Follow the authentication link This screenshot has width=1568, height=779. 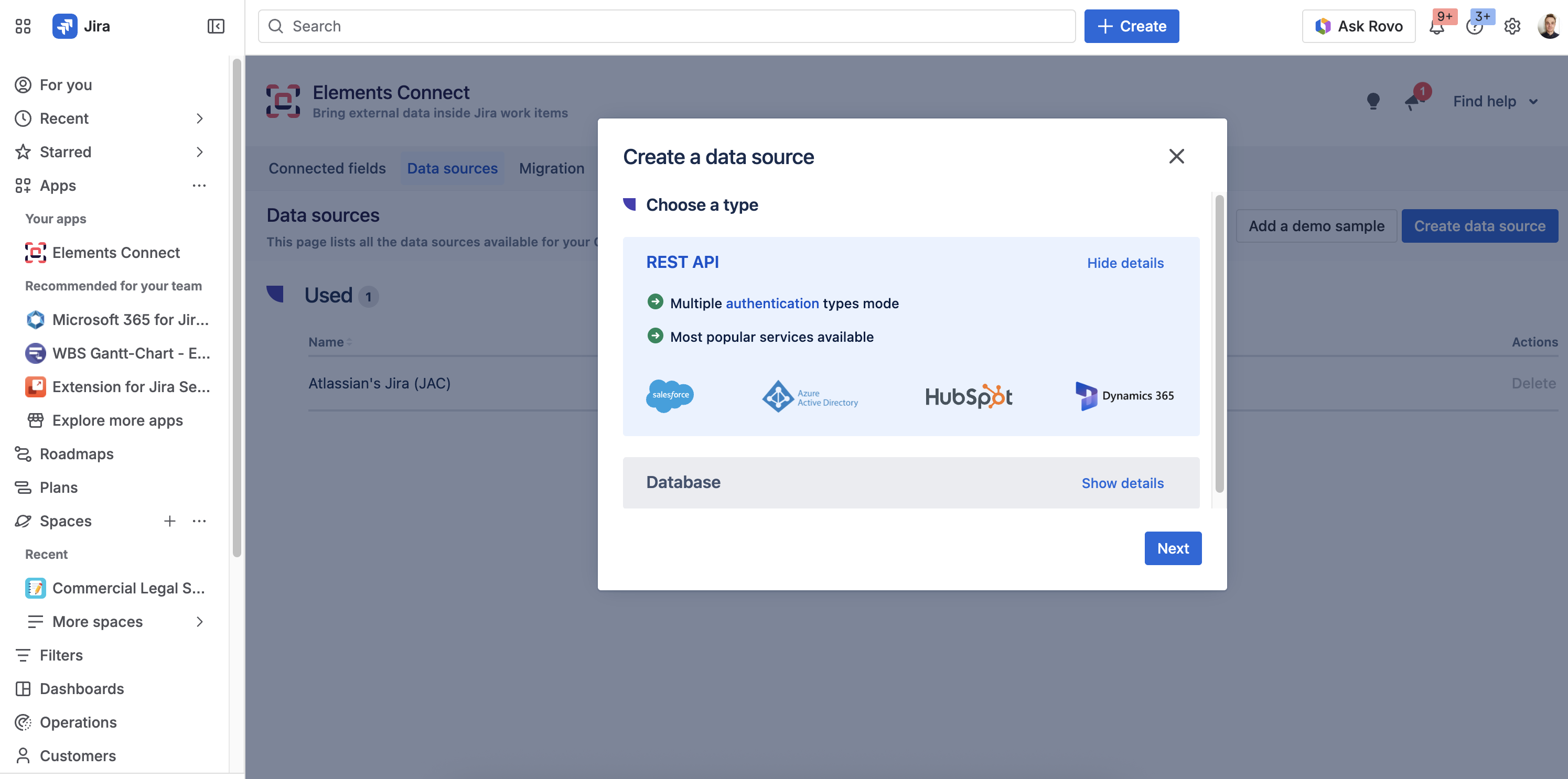click(x=772, y=303)
